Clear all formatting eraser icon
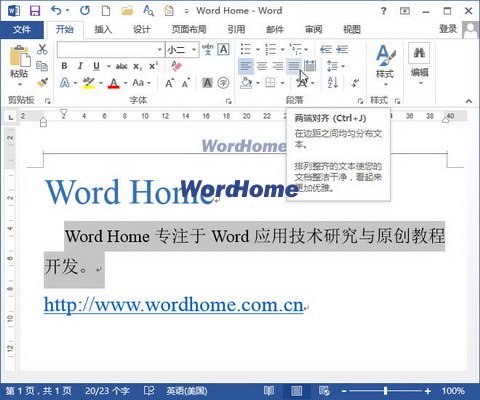Image resolution: width=480 pixels, height=400 pixels. tap(176, 66)
